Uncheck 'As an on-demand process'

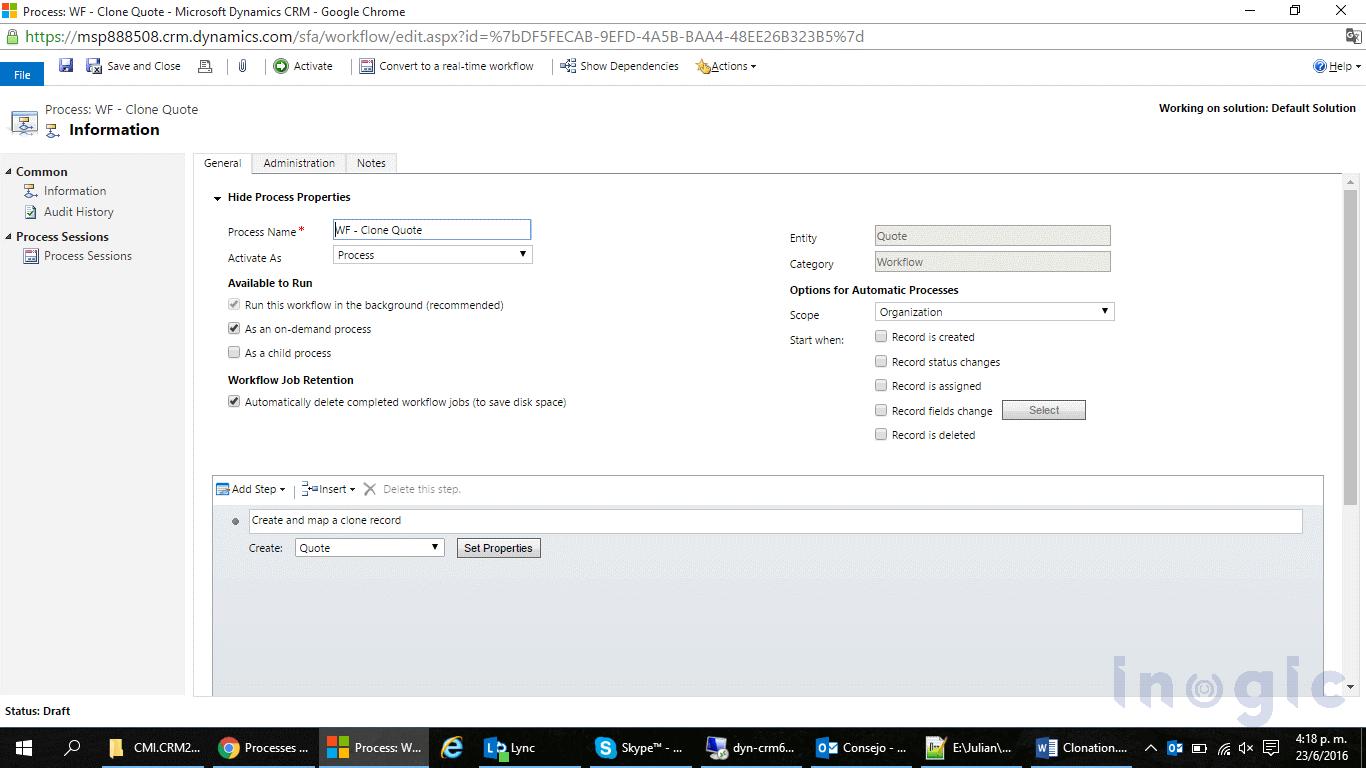234,329
